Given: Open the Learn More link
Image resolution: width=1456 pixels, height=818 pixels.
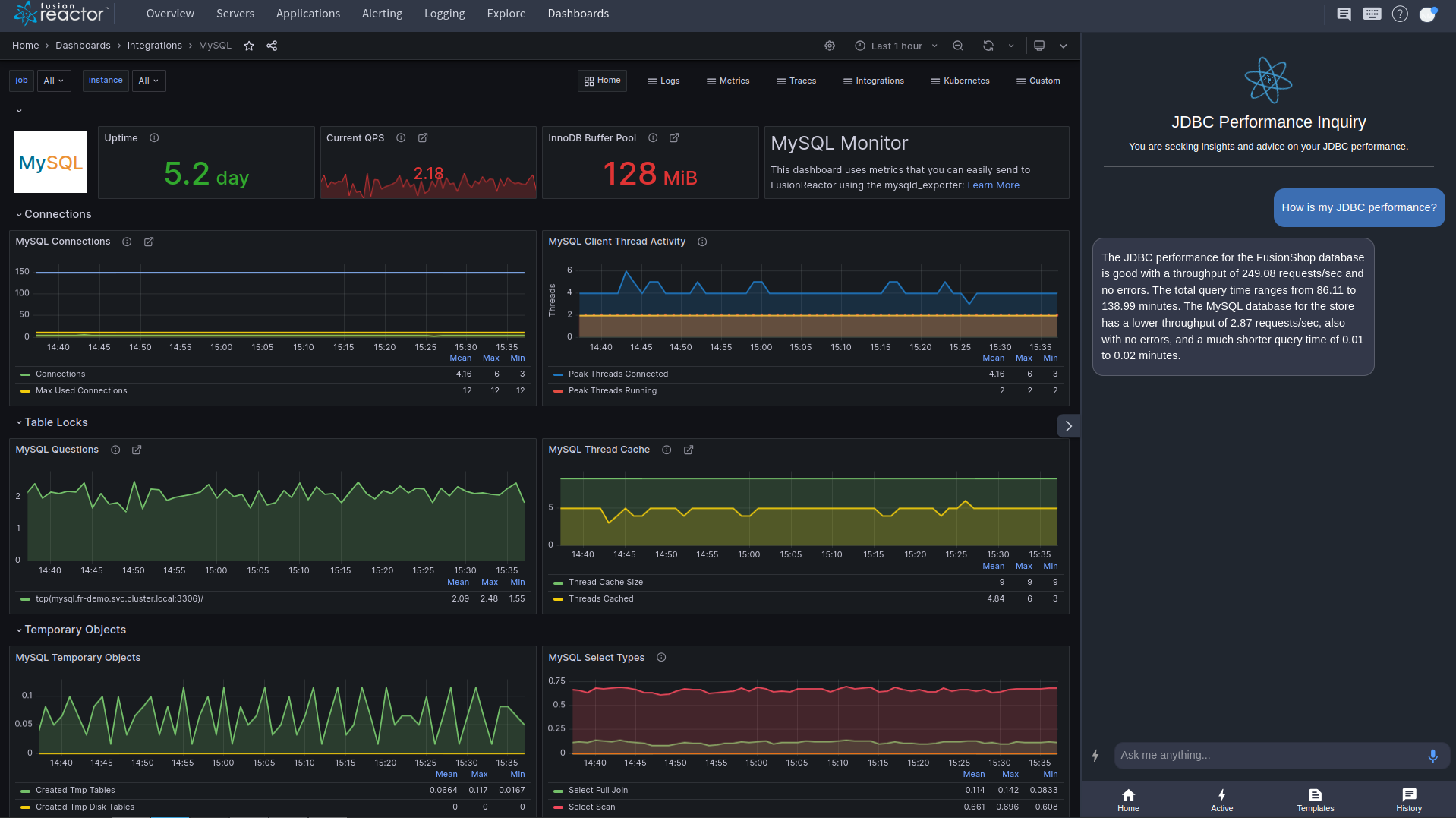Looking at the screenshot, I should 993,185.
